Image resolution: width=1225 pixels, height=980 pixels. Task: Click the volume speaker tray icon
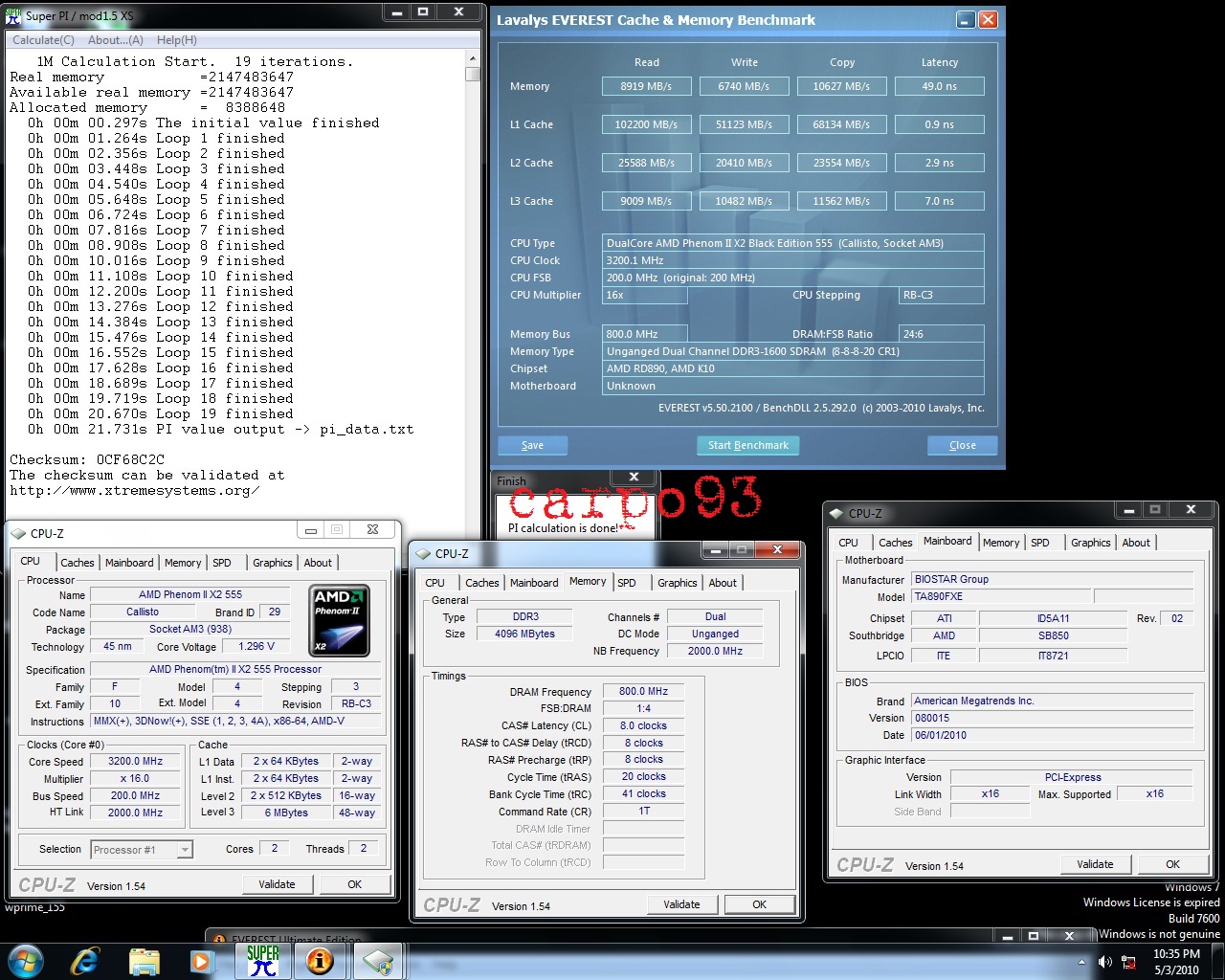[1105, 962]
